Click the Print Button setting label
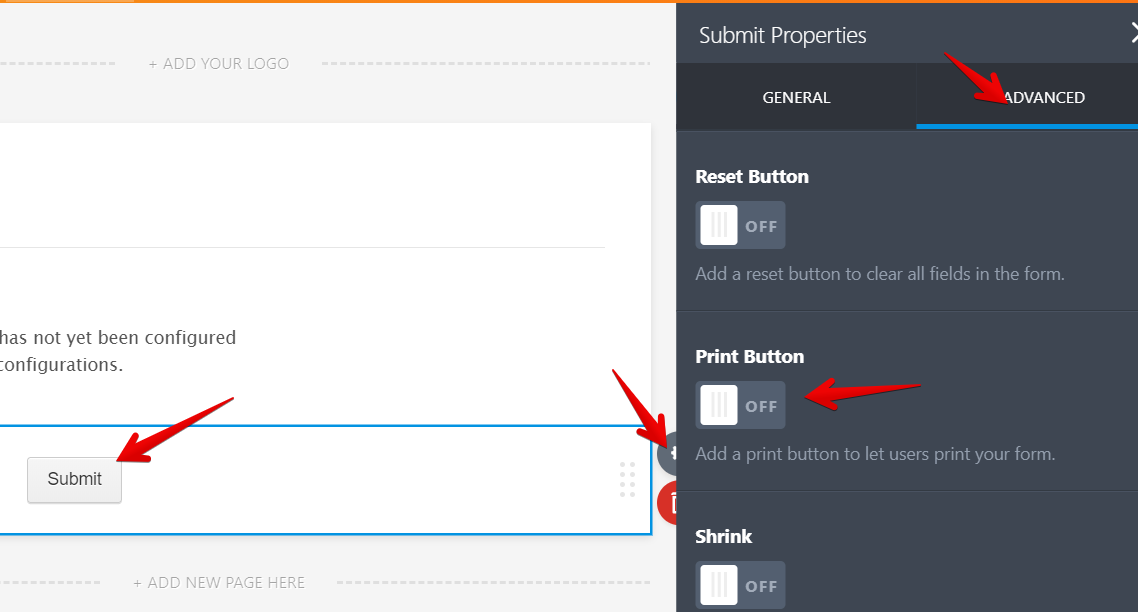1138x612 pixels. coord(749,357)
